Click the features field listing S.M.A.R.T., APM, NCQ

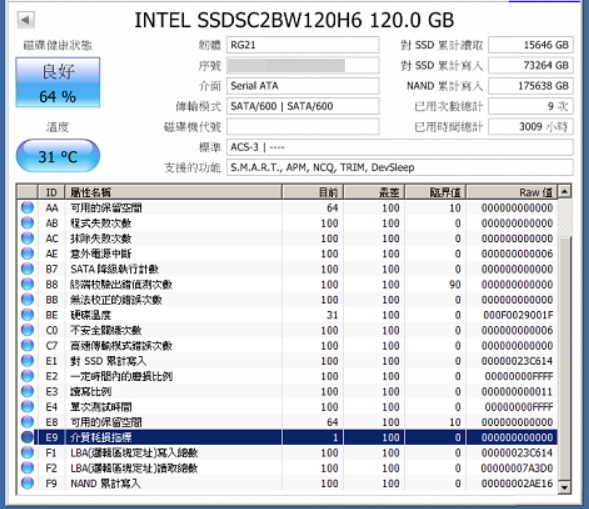(x=400, y=167)
